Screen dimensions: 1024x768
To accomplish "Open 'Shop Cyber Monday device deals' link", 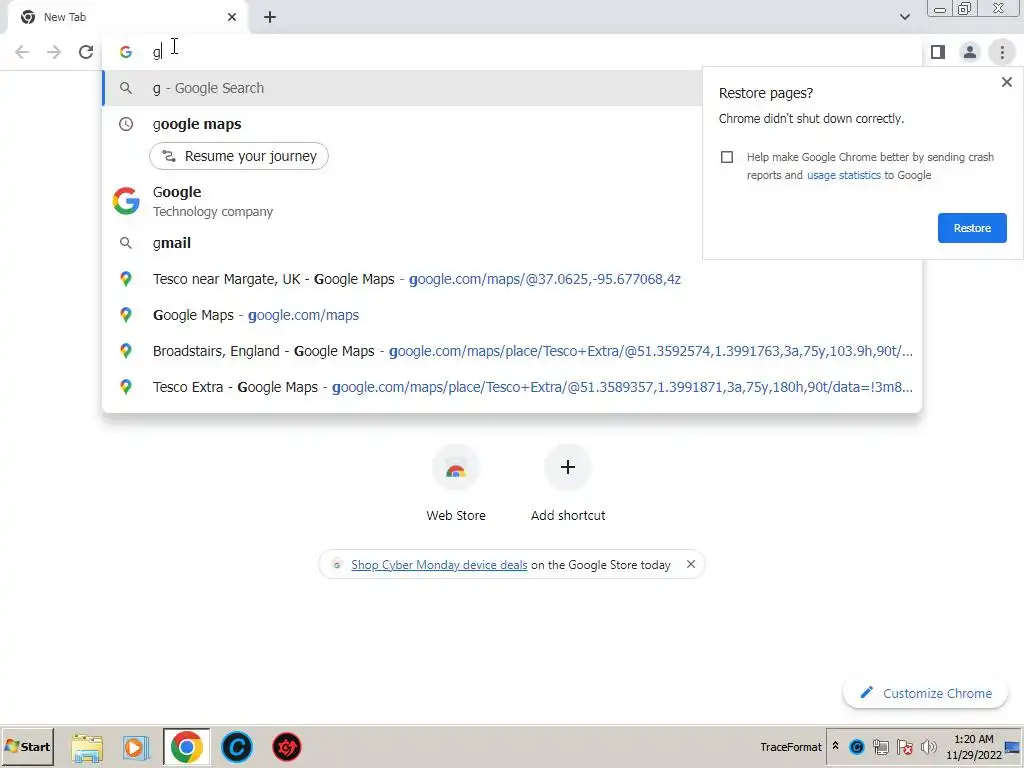I will click(x=439, y=565).
